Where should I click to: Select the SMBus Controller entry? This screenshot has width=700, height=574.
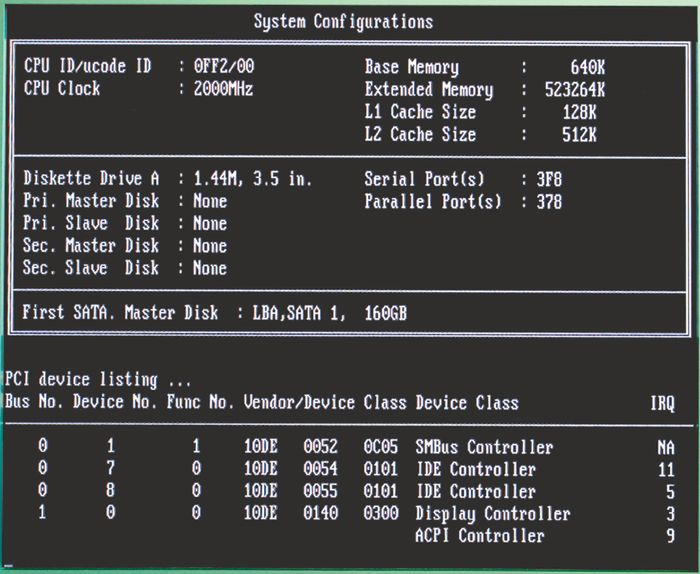coord(484,447)
